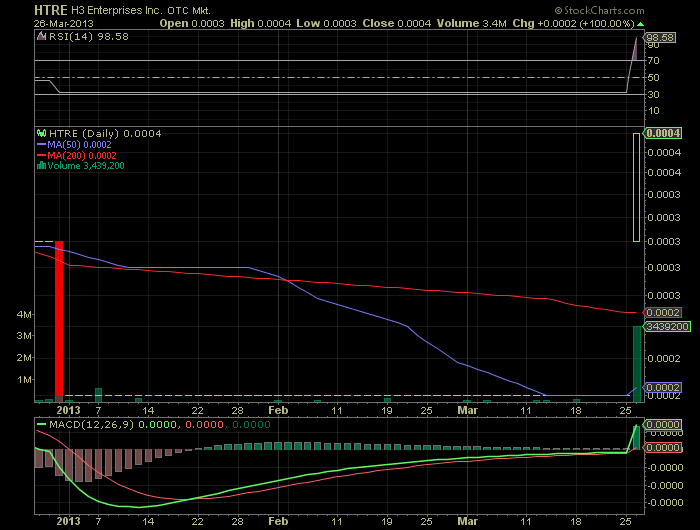
Task: Click the 3439200 volume value tag
Action: [x=667, y=326]
